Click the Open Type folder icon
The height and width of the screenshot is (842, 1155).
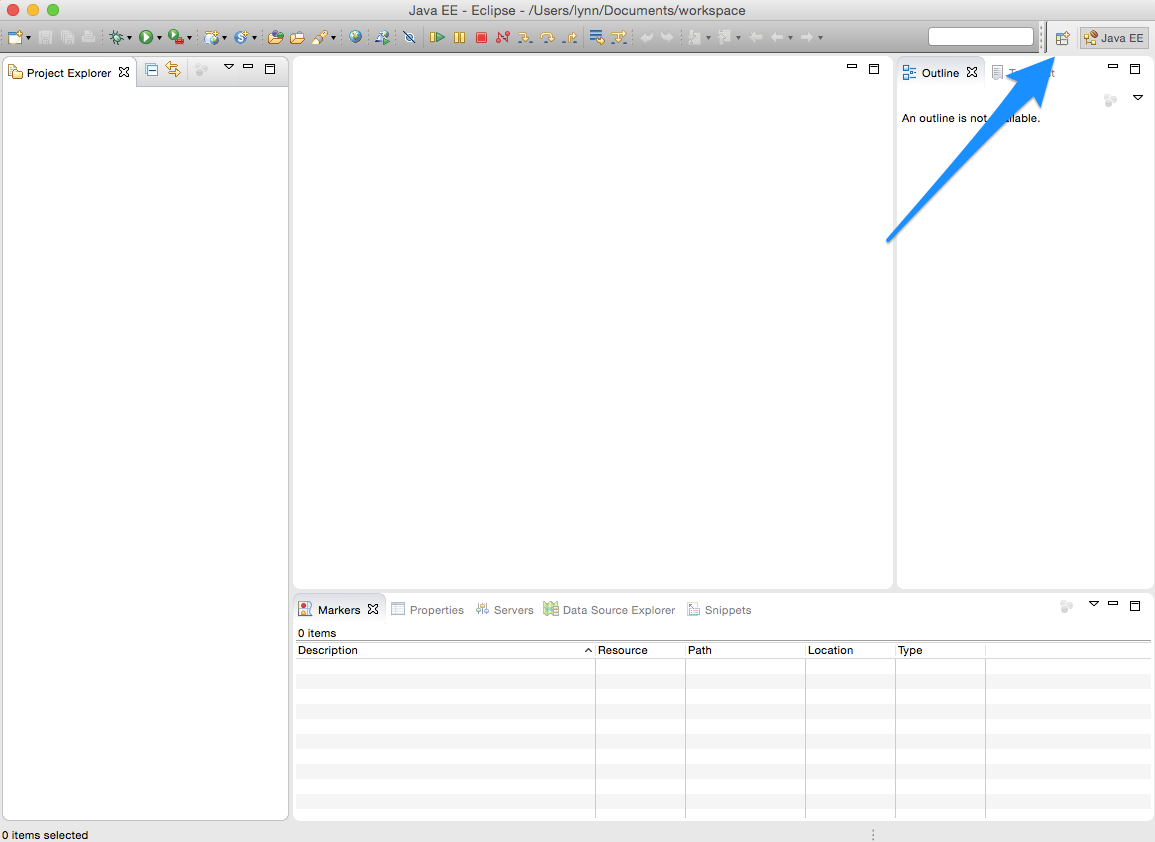275,37
